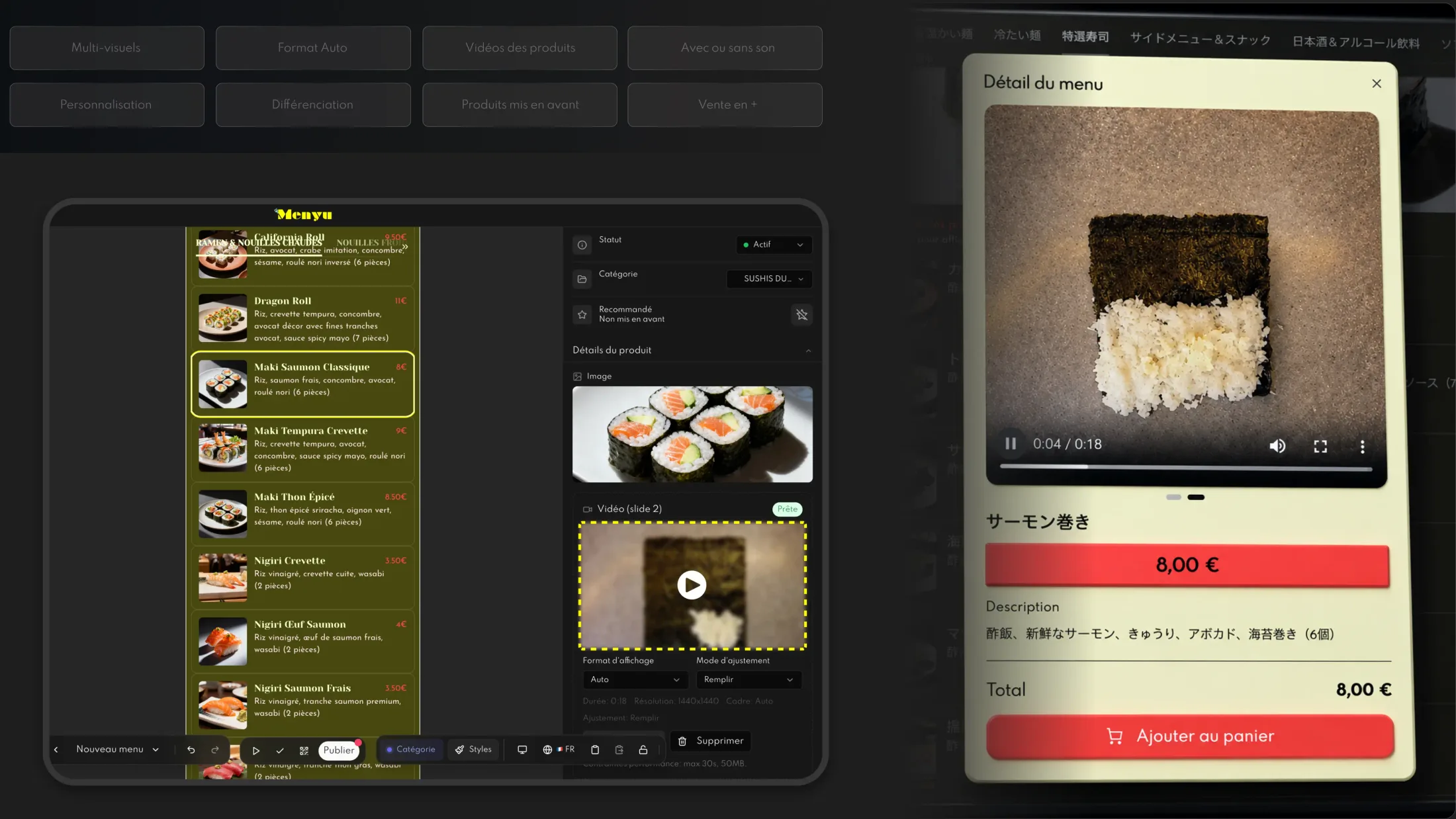Click the red 8,00 € price button

pos(1187,565)
